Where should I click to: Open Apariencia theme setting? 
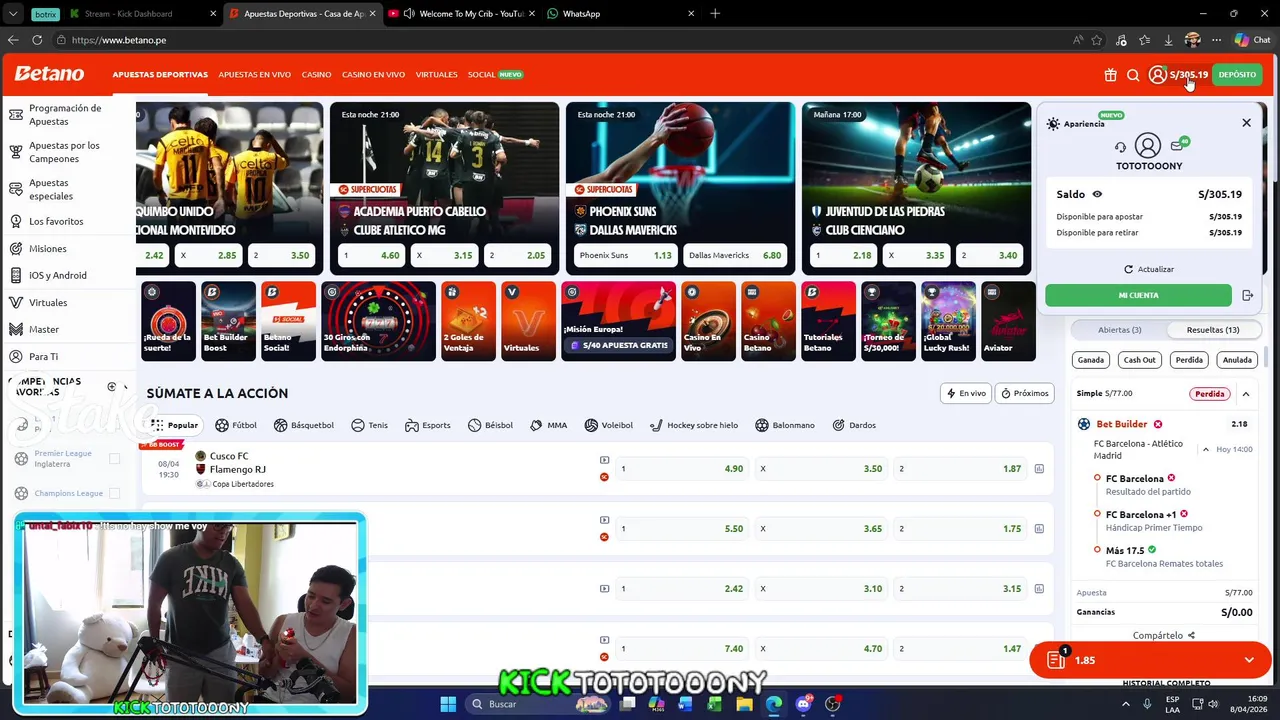pos(1076,123)
